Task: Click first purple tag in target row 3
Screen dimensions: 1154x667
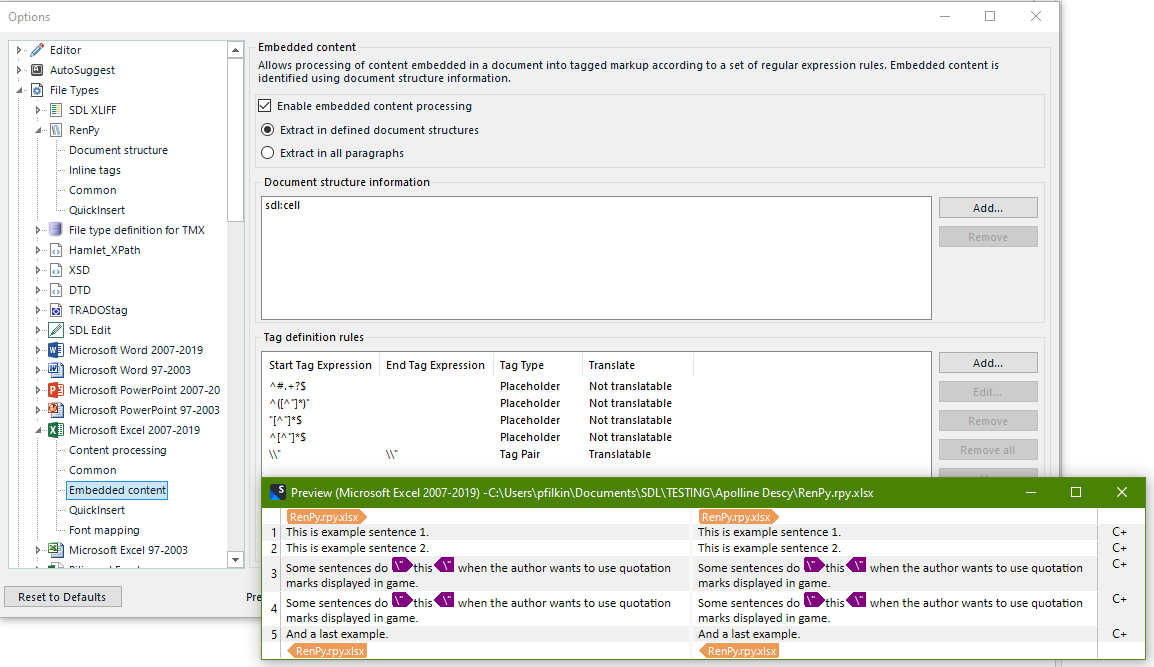Action: 813,565
